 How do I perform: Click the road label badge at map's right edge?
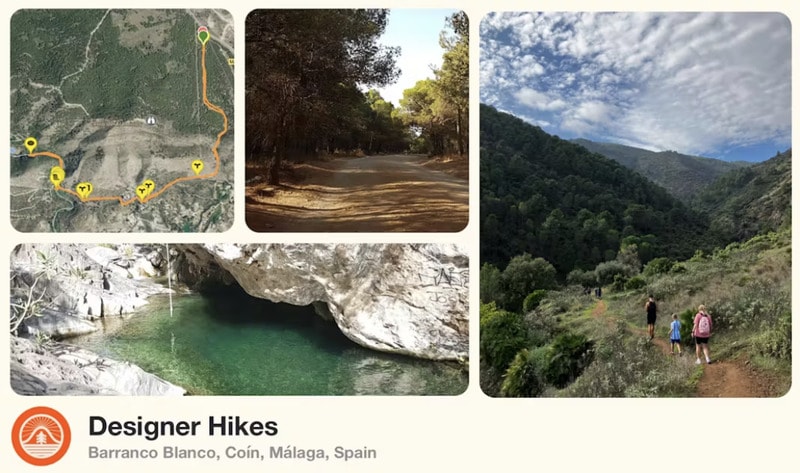(231, 61)
